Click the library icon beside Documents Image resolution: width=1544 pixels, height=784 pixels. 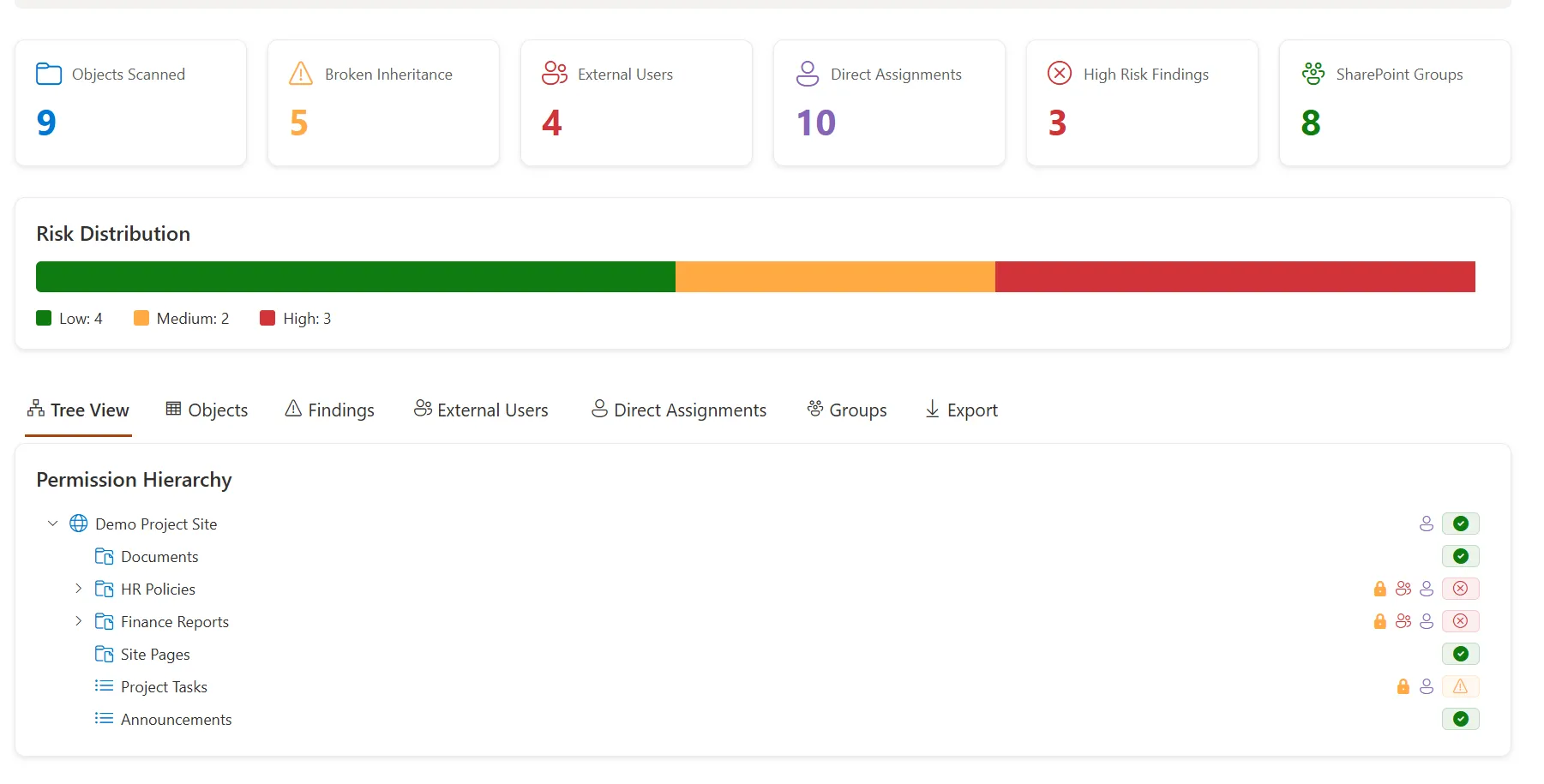(x=104, y=556)
